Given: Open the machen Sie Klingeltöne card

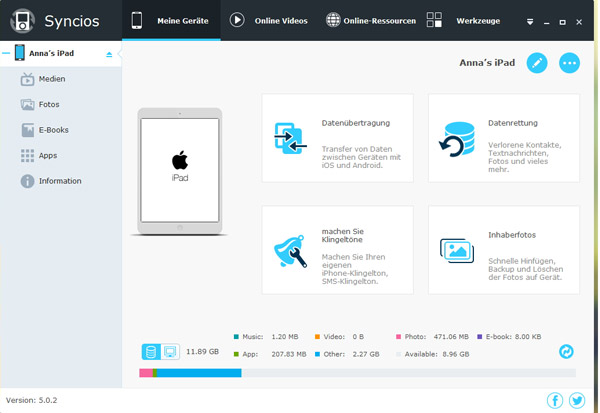Looking at the screenshot, I should [338, 250].
